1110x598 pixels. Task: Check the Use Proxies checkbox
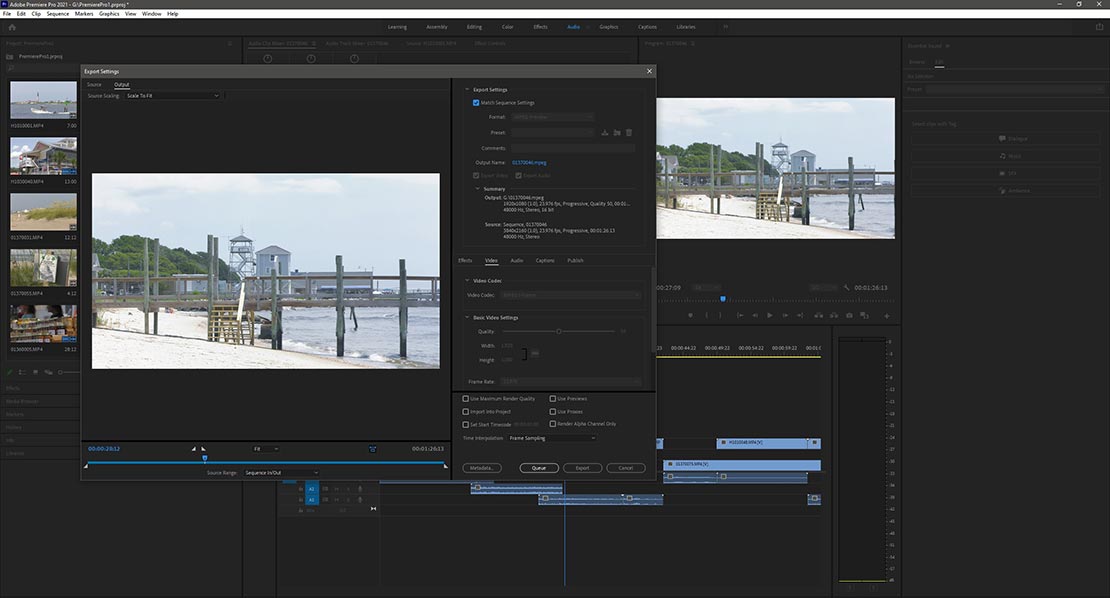tap(553, 411)
